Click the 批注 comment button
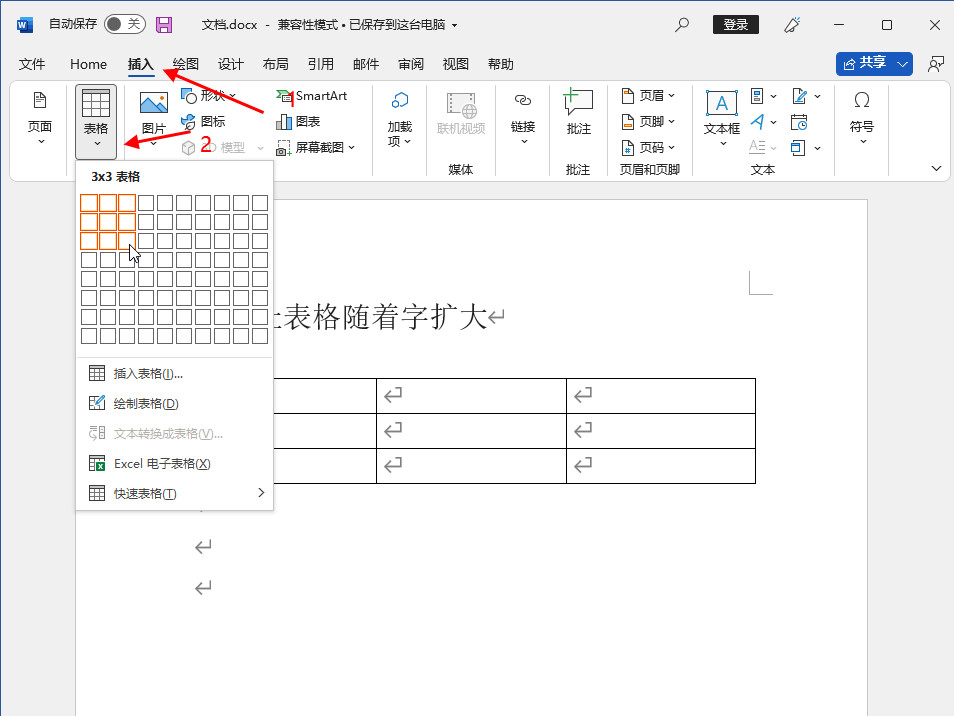The width and height of the screenshot is (954, 716). (x=578, y=113)
